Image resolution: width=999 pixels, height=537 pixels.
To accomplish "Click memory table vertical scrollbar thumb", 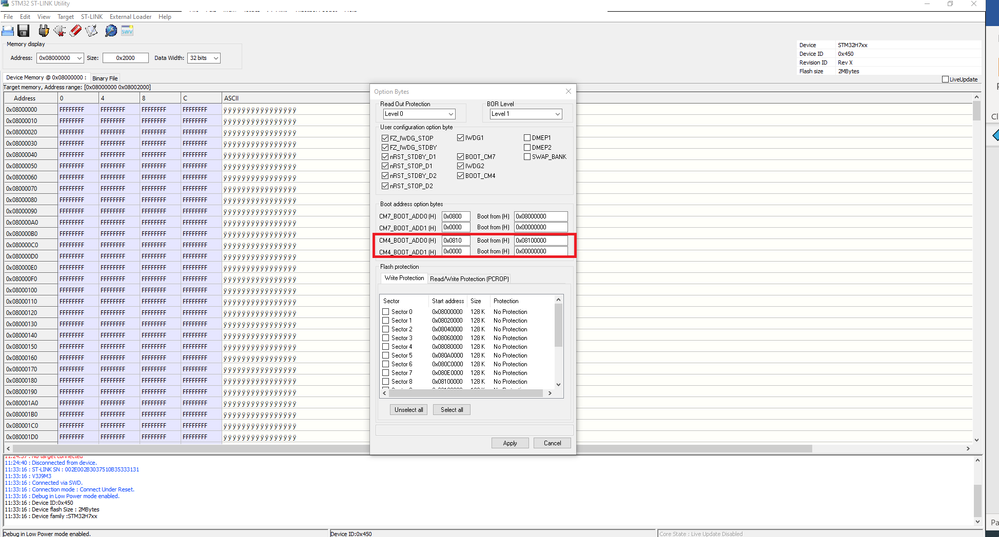I will point(977,111).
